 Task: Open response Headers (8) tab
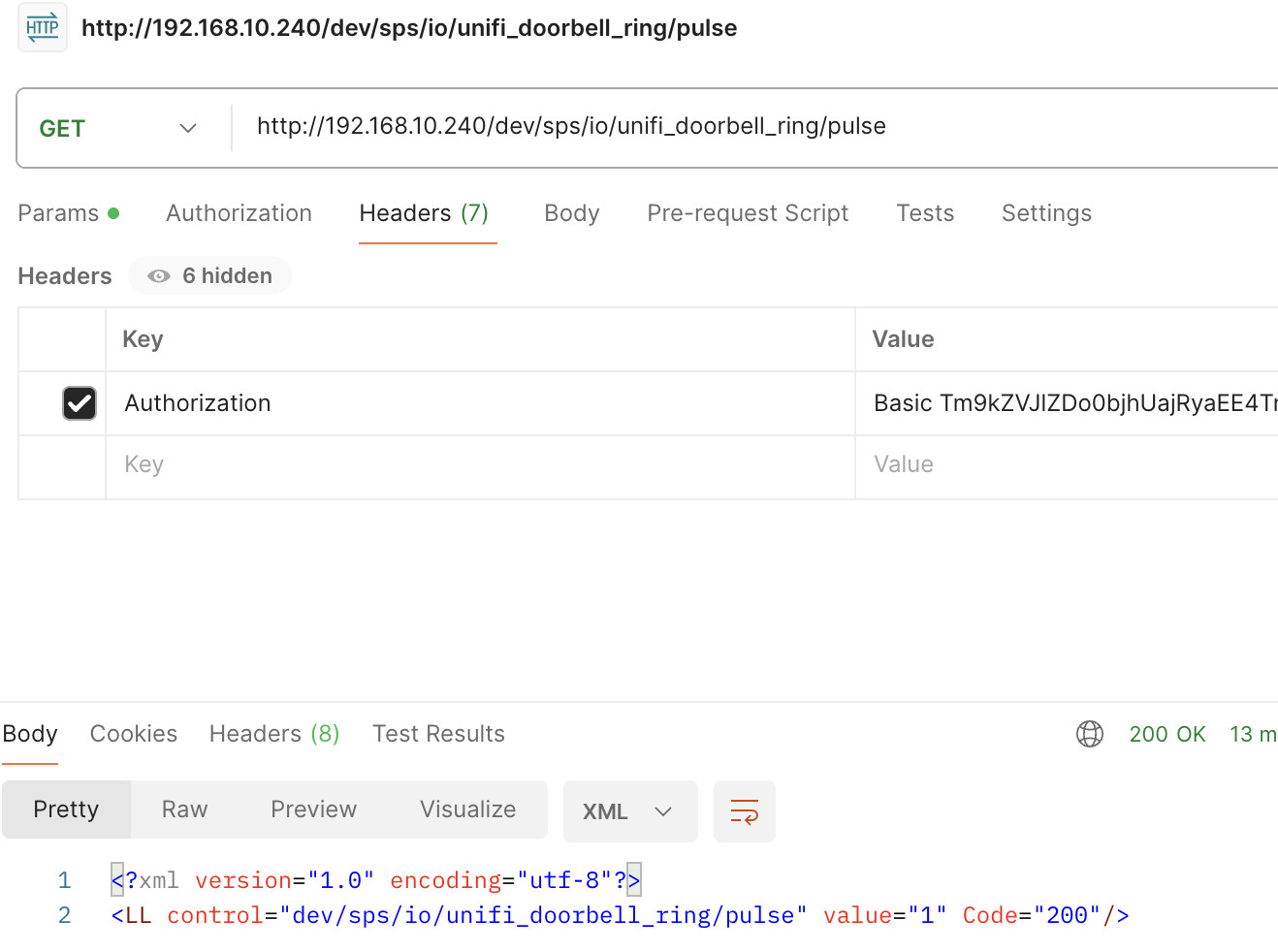pyautogui.click(x=273, y=734)
